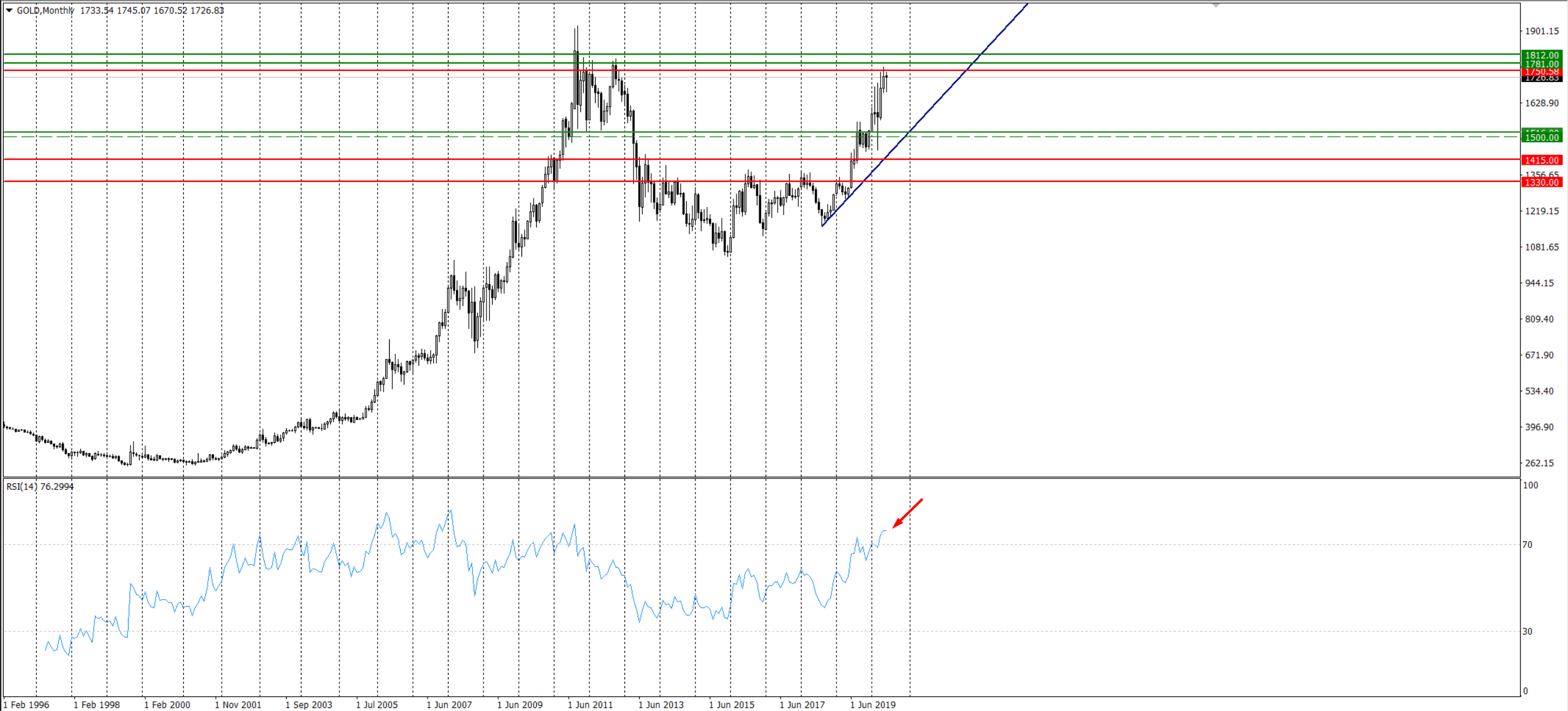Screen dimensions: 1568x711
Task: Click the black 1726.83 current price label
Action: tap(1541, 78)
